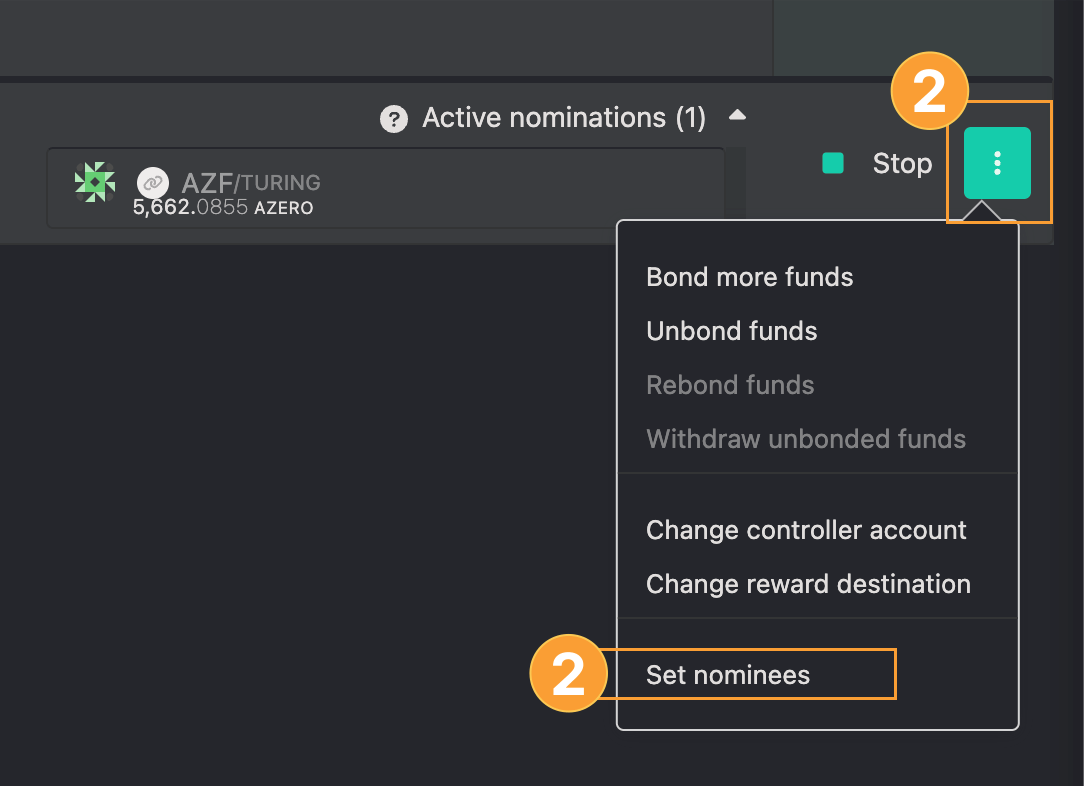Click the chain link badge beside AZF

(153, 183)
